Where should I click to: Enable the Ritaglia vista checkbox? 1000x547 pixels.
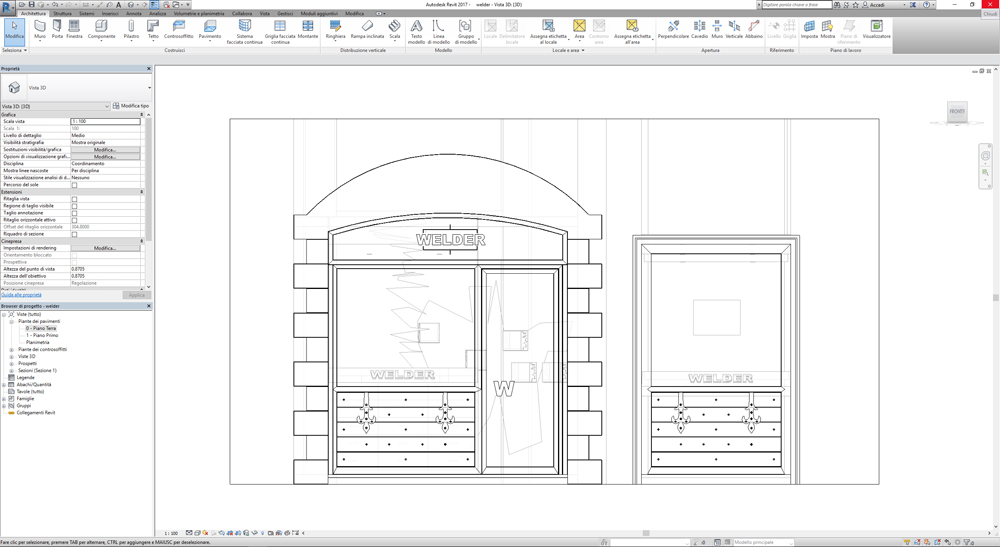tap(74, 199)
